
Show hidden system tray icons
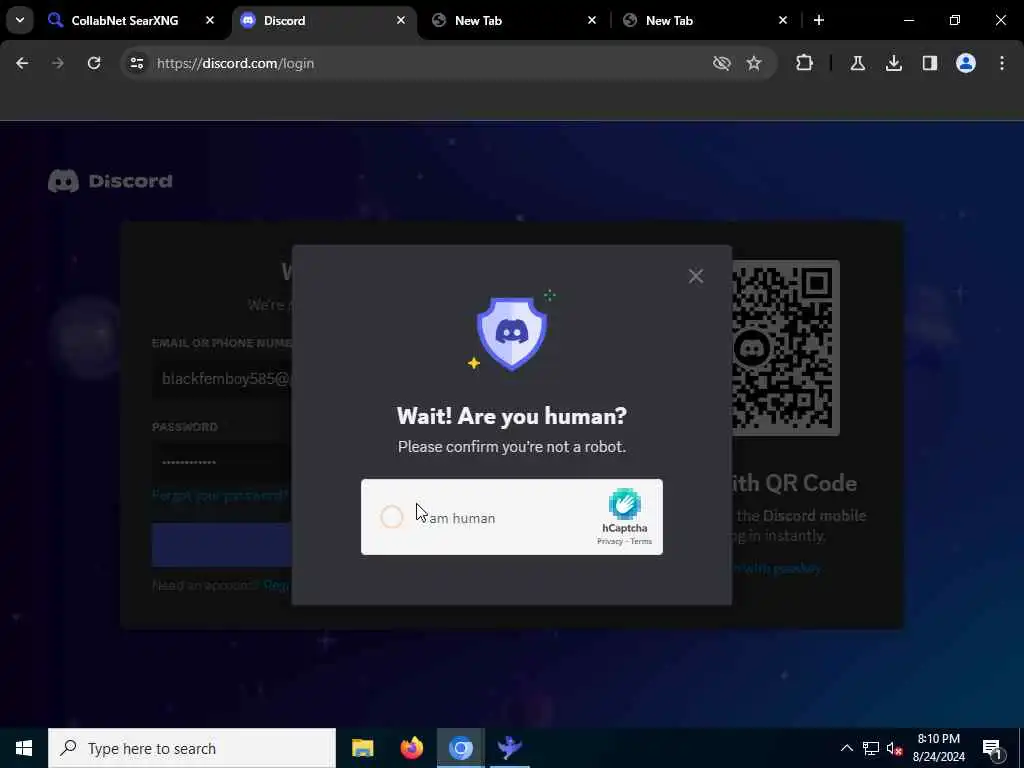click(846, 748)
